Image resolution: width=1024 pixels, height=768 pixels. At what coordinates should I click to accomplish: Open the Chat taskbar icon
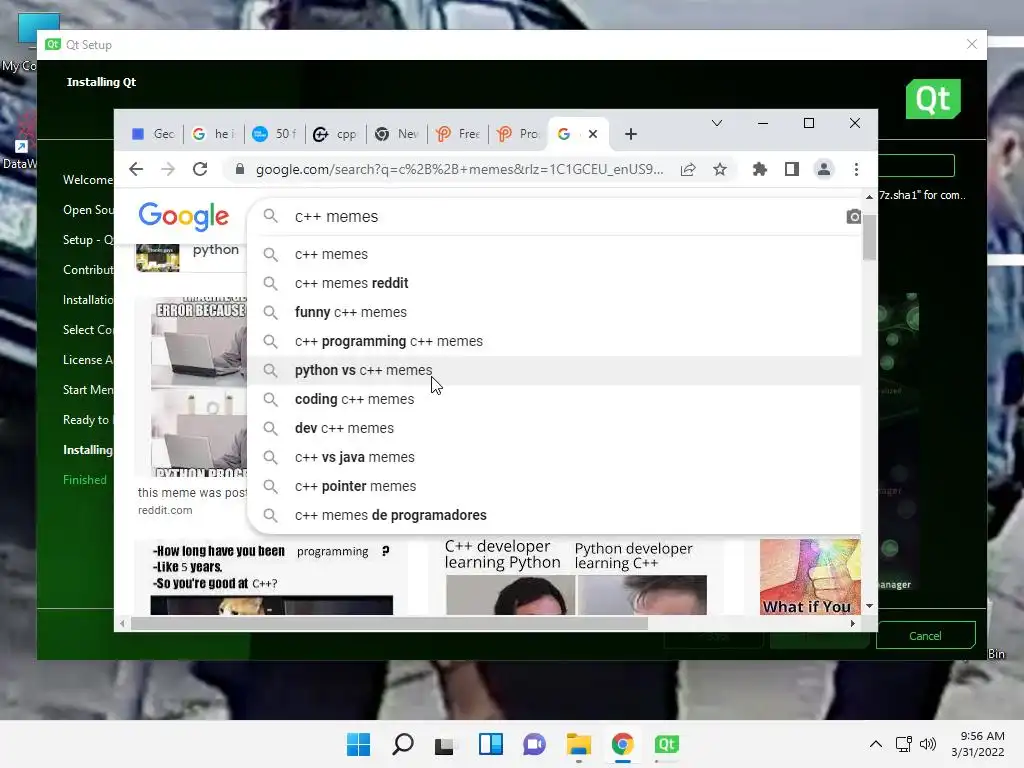tap(534, 744)
